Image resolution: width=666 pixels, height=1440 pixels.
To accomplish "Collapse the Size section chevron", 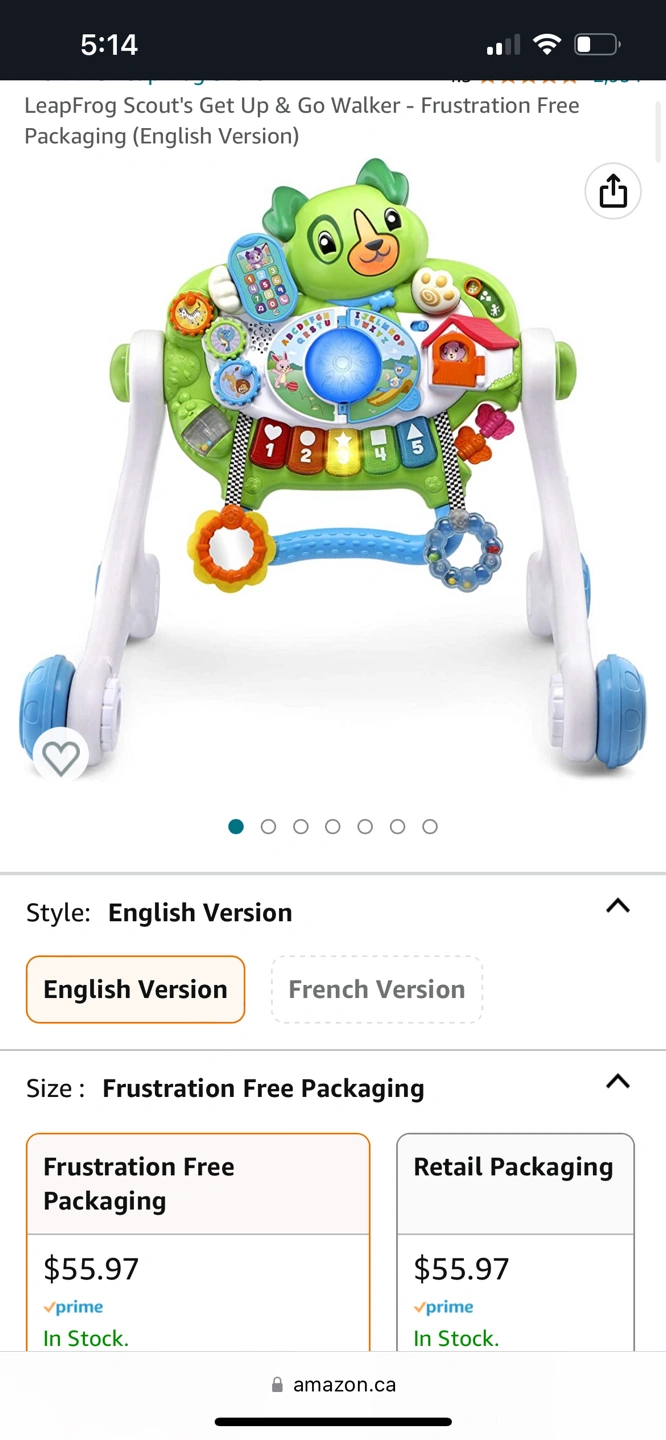I will pyautogui.click(x=618, y=1081).
